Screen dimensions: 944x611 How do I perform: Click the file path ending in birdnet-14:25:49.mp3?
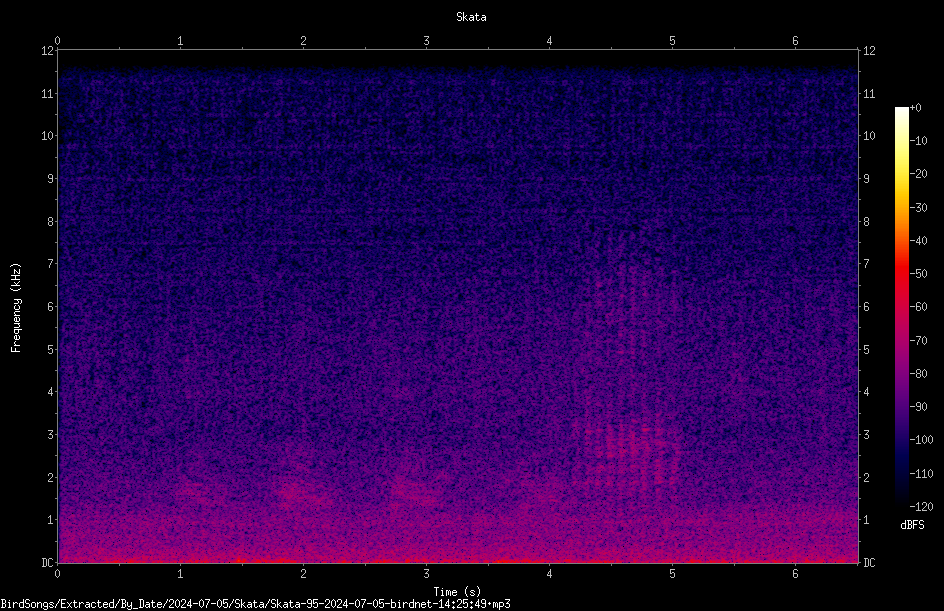255,604
